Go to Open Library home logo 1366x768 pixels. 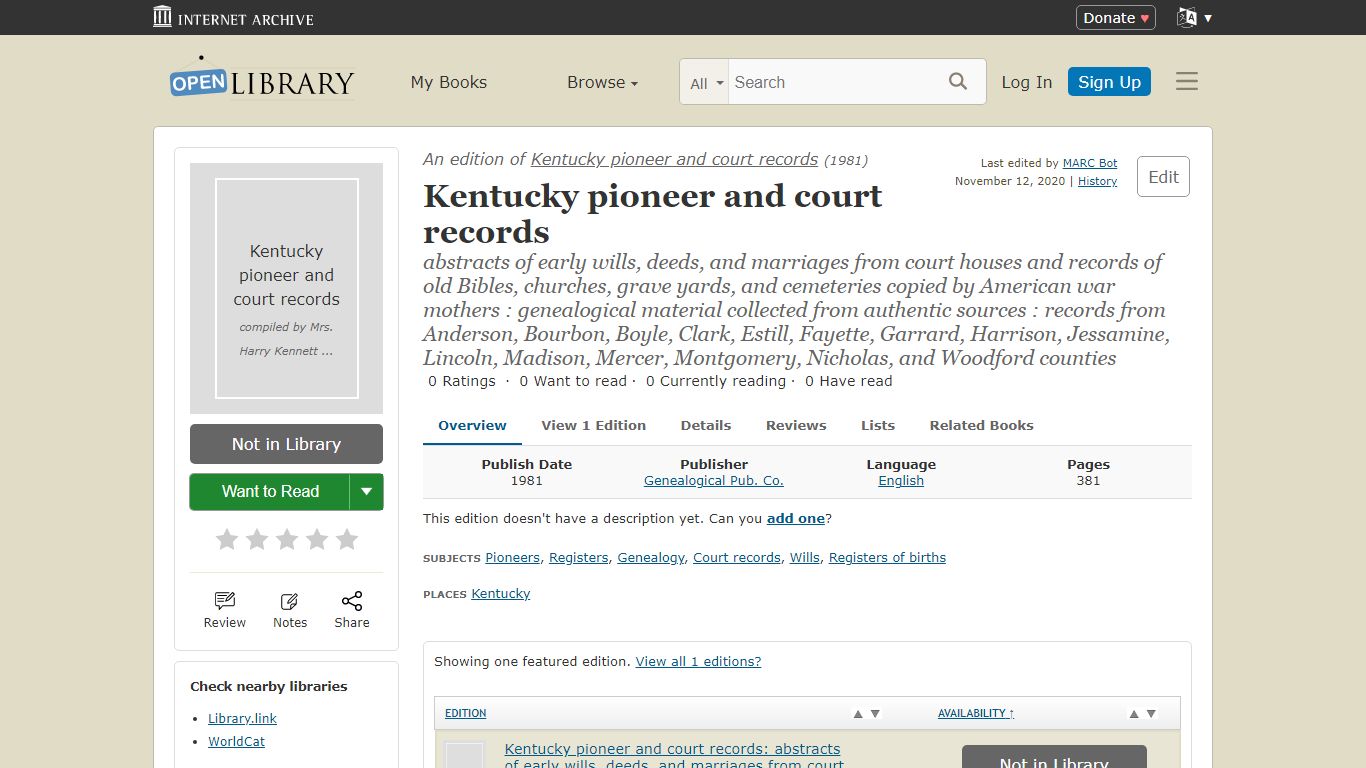pyautogui.click(x=262, y=80)
